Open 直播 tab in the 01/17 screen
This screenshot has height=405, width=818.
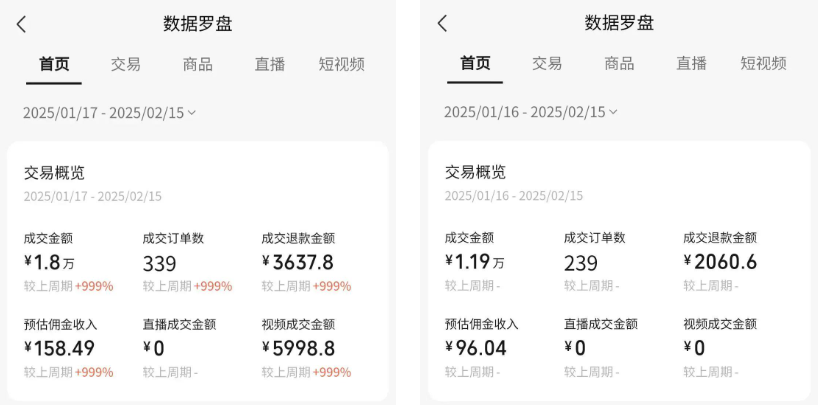270,64
